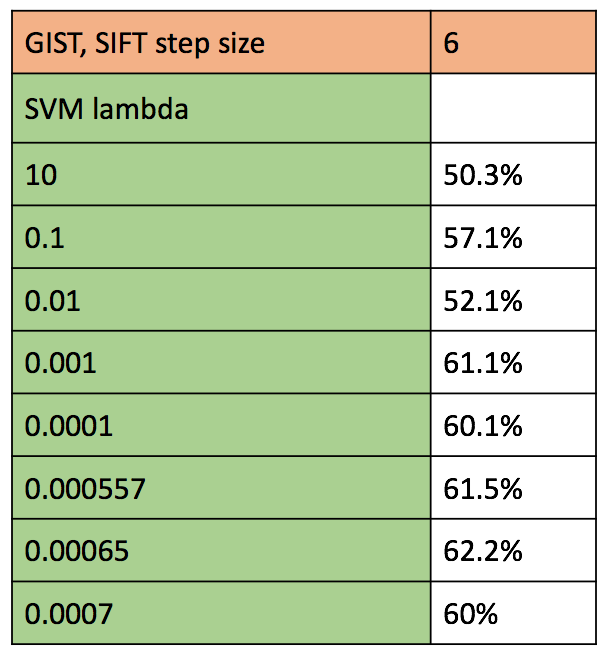Click the lambda value 10 cell
The height and width of the screenshot is (652, 606).
pos(221,174)
